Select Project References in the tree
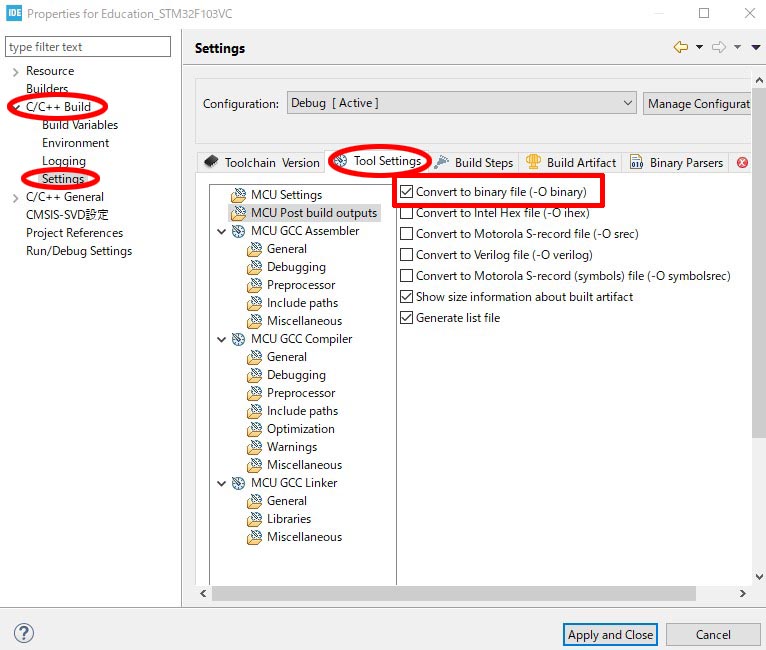 point(74,233)
